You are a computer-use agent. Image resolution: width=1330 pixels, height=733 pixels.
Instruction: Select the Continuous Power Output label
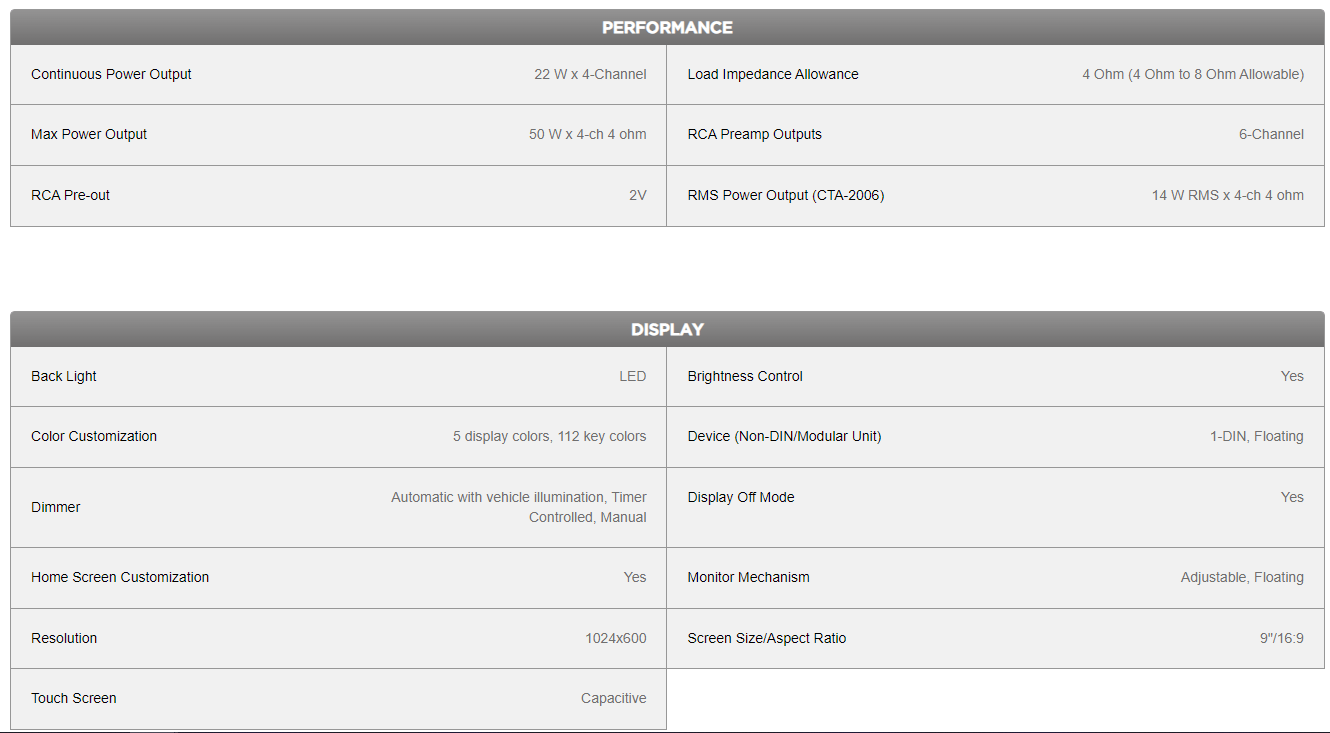click(x=111, y=74)
